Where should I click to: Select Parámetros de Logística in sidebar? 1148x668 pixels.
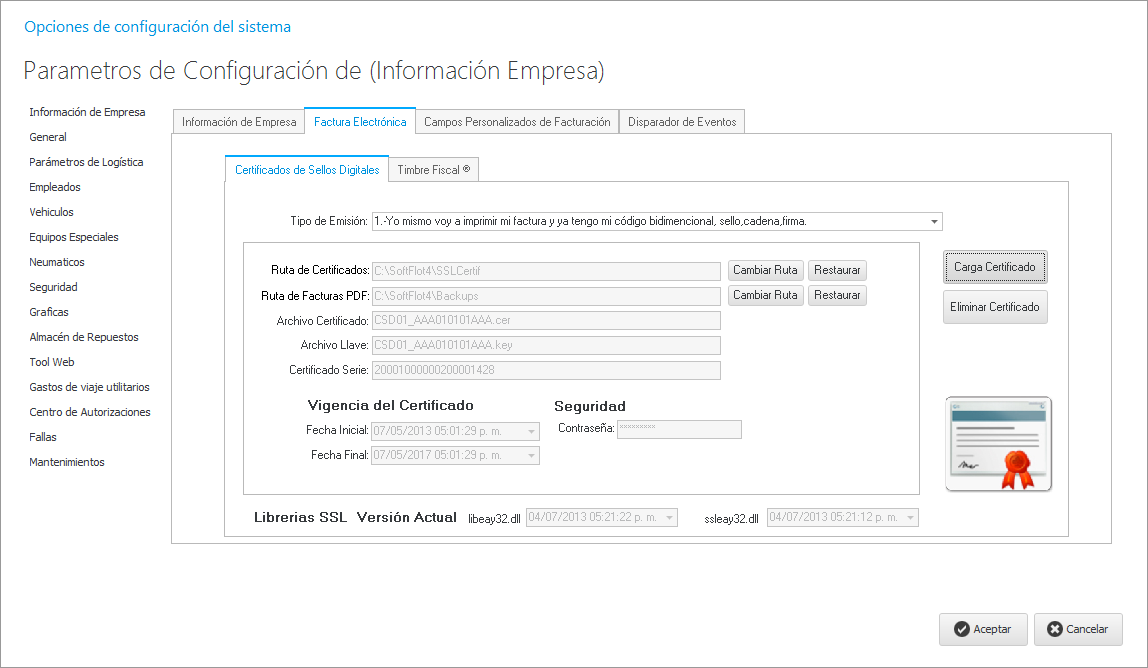point(86,162)
